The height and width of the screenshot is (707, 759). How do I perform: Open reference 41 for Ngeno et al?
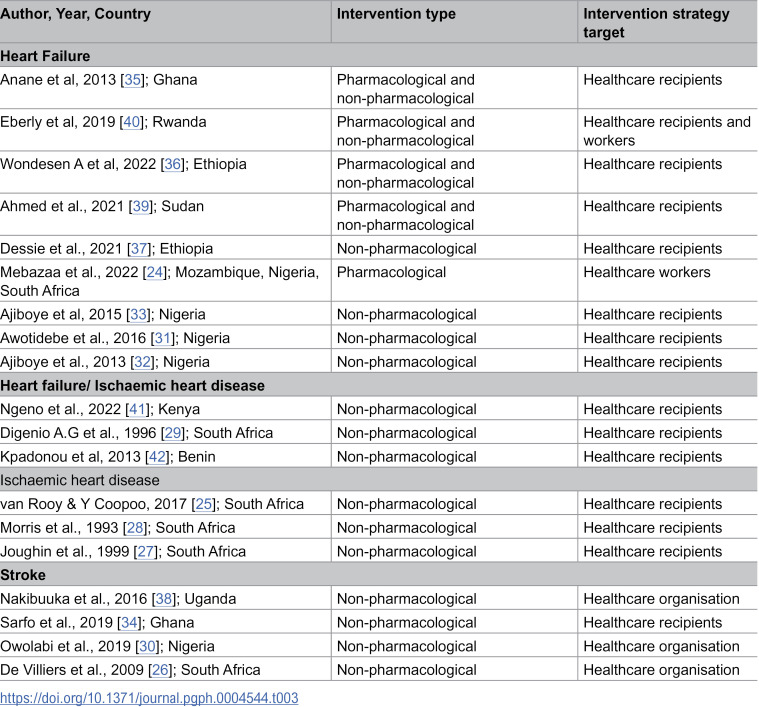click(137, 409)
